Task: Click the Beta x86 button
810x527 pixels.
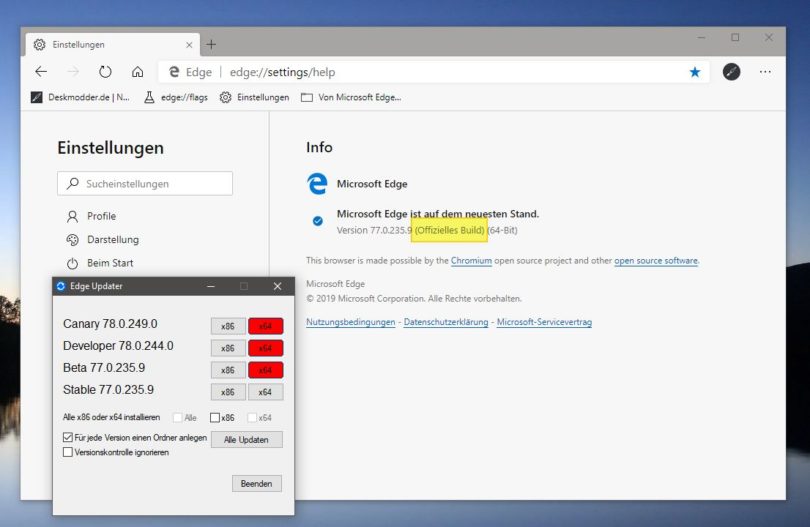Action: (x=228, y=370)
